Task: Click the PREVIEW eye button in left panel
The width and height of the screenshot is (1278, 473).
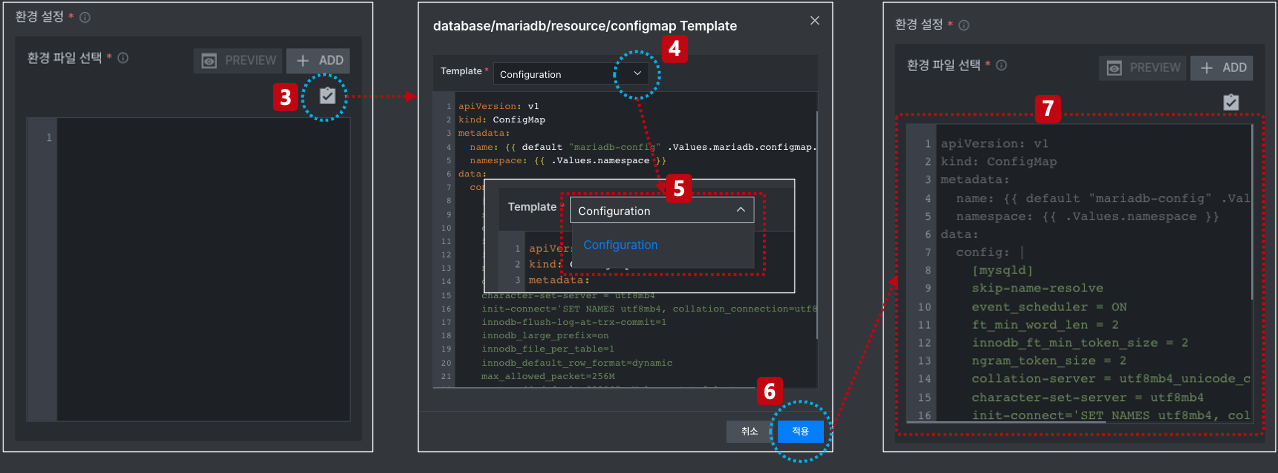Action: click(239, 61)
